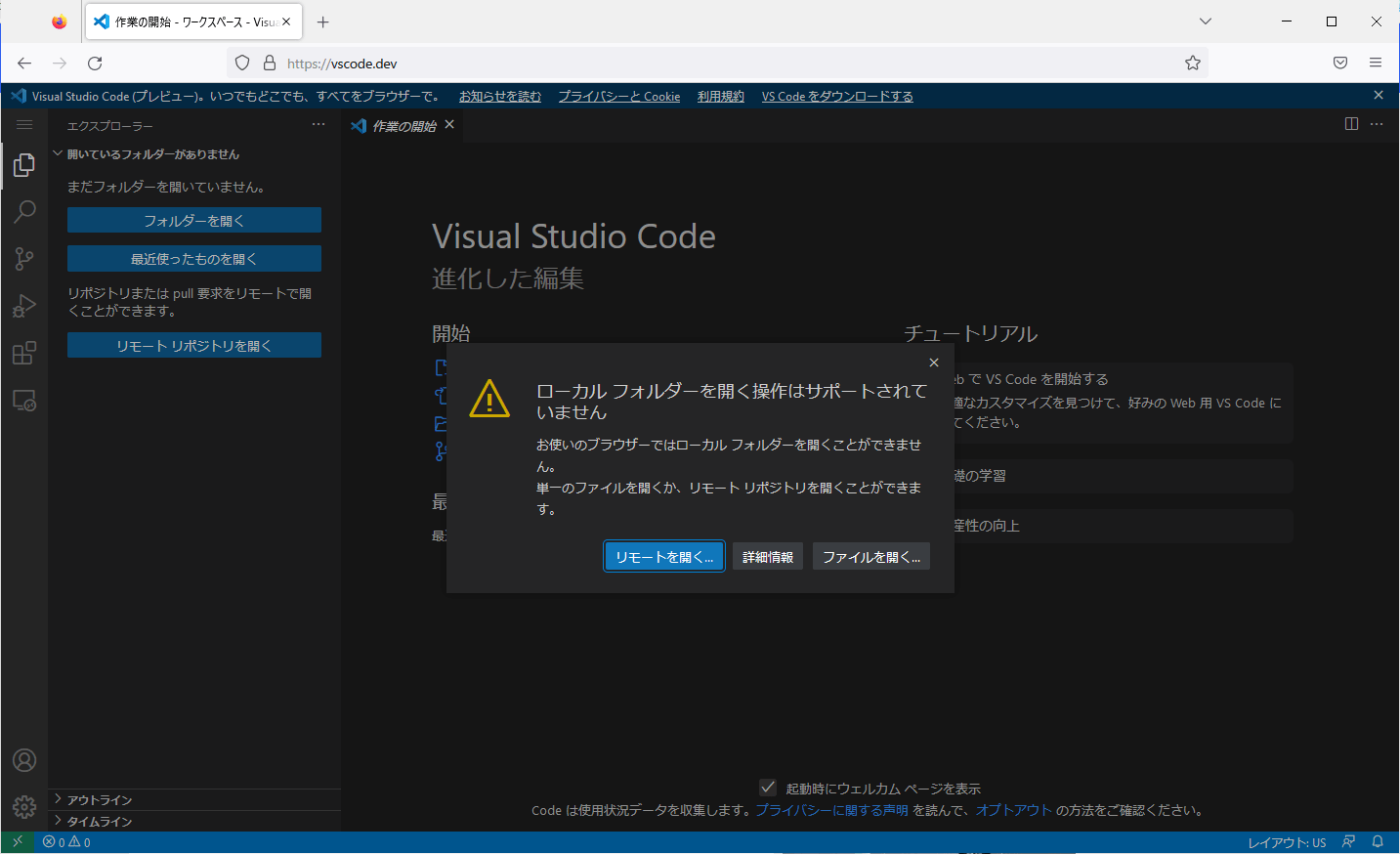Open the Search view icon

tap(24, 211)
